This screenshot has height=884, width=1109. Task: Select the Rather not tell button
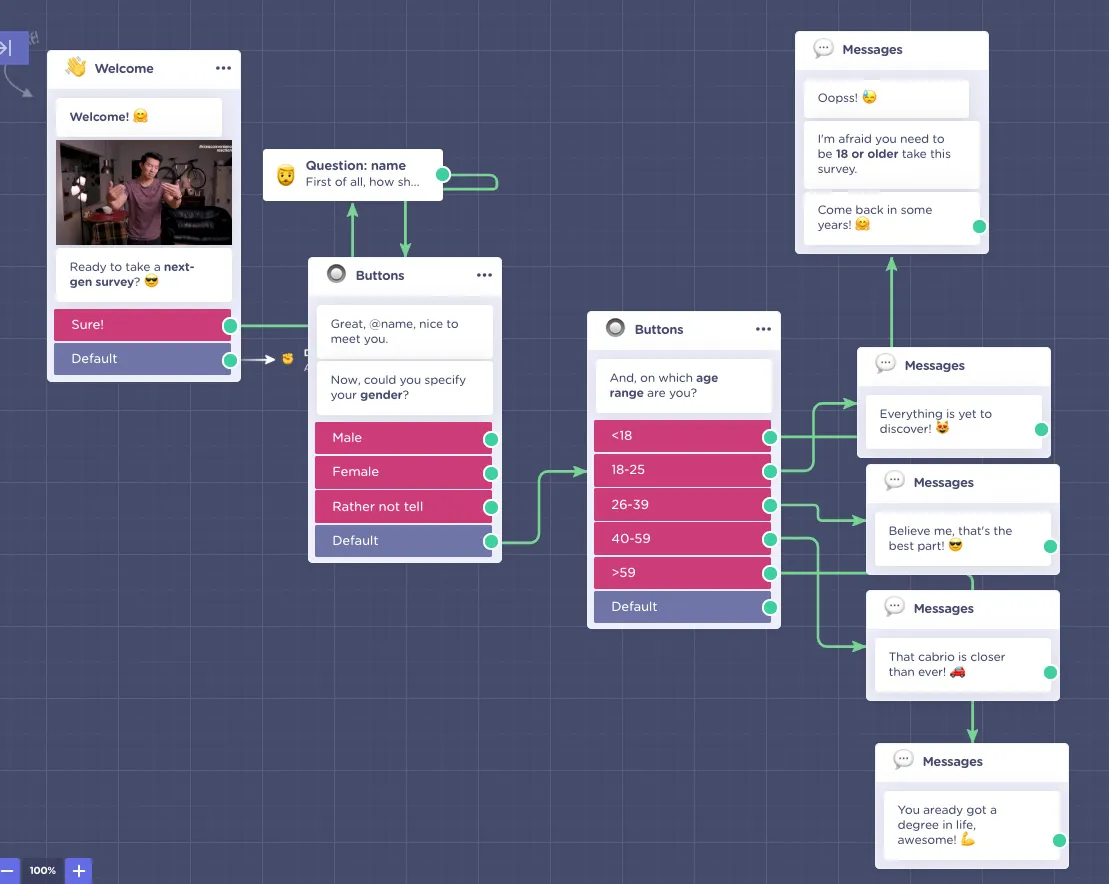[x=400, y=507]
